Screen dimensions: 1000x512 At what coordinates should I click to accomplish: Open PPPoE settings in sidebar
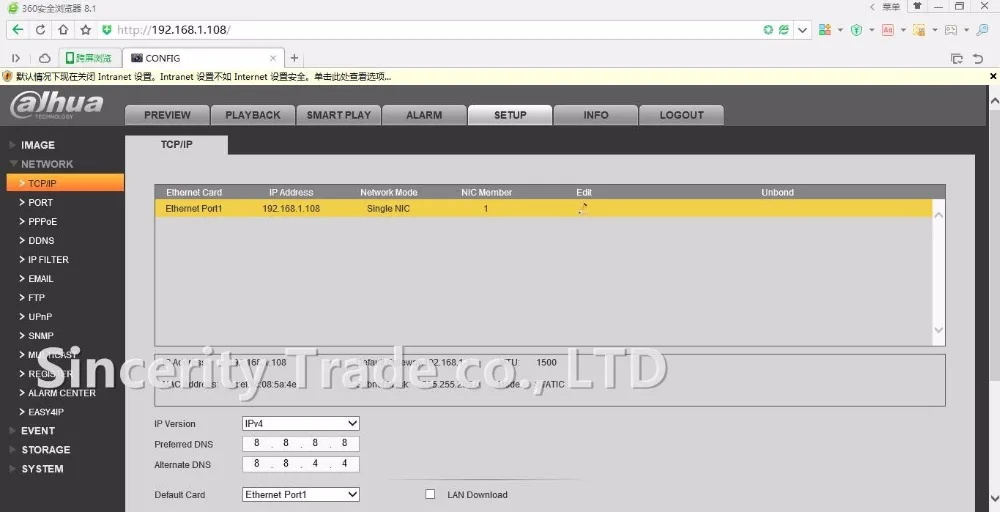[x=42, y=221]
